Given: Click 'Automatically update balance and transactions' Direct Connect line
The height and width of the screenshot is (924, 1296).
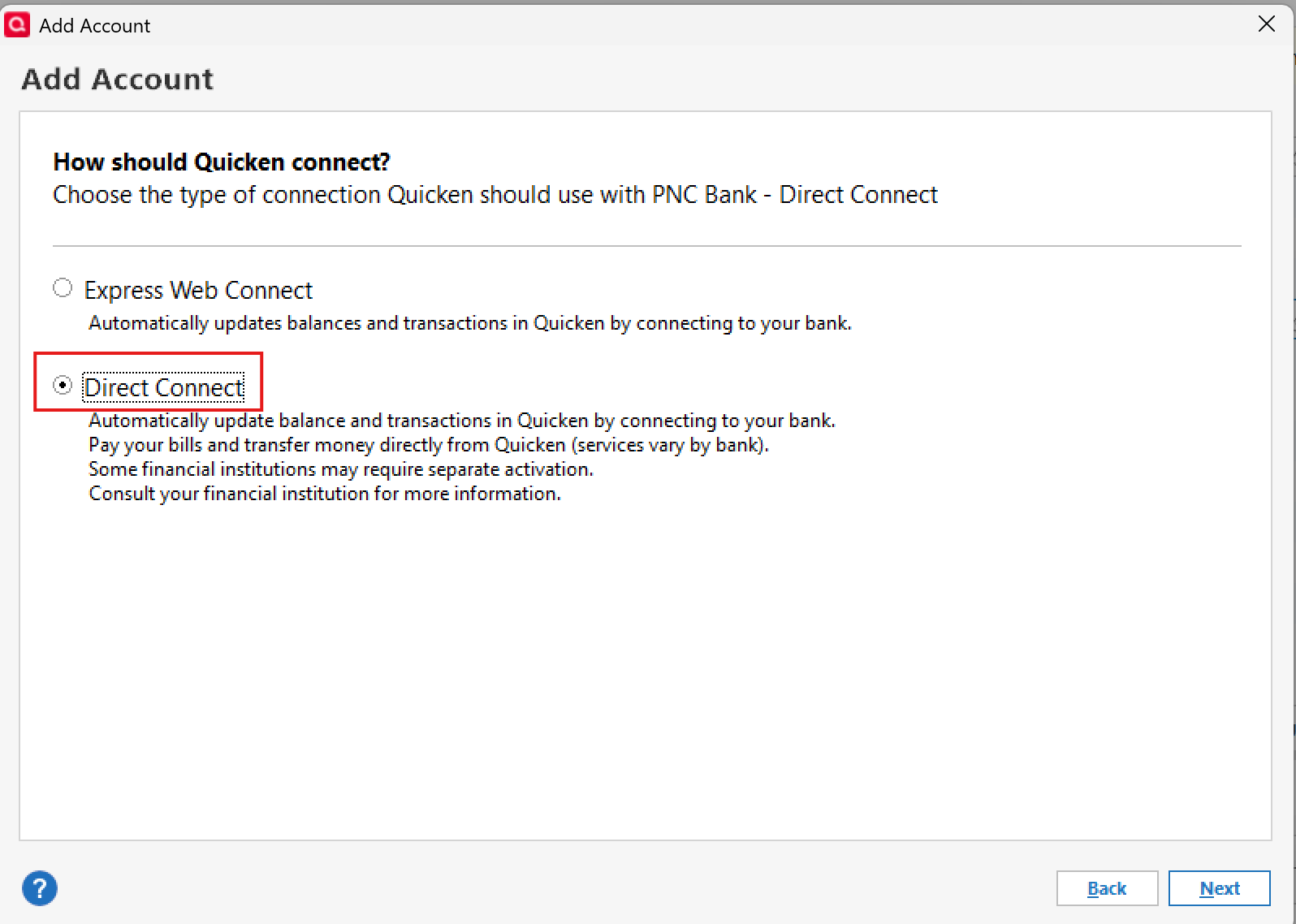Looking at the screenshot, I should coord(462,421).
